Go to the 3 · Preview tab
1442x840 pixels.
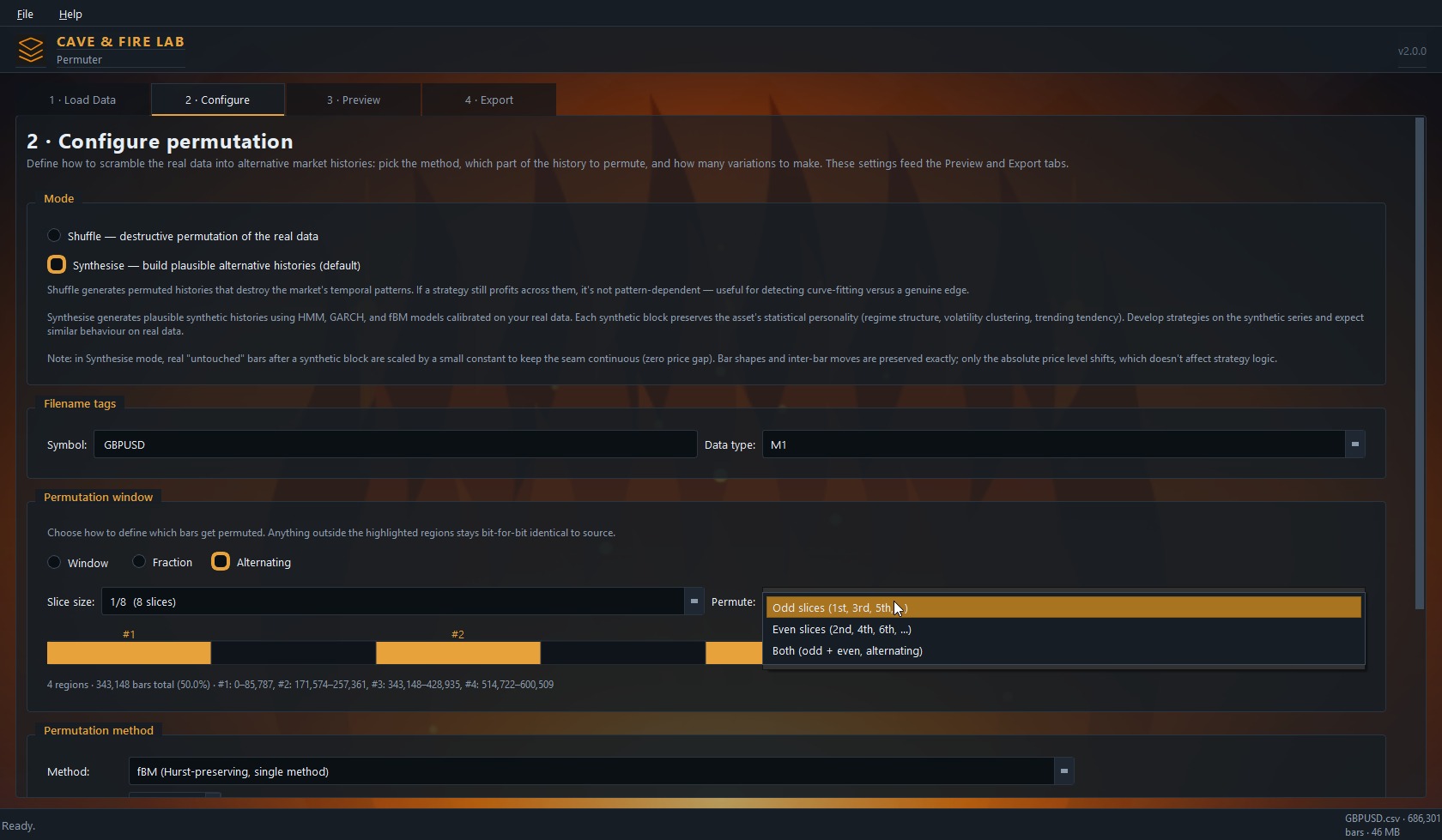[354, 100]
